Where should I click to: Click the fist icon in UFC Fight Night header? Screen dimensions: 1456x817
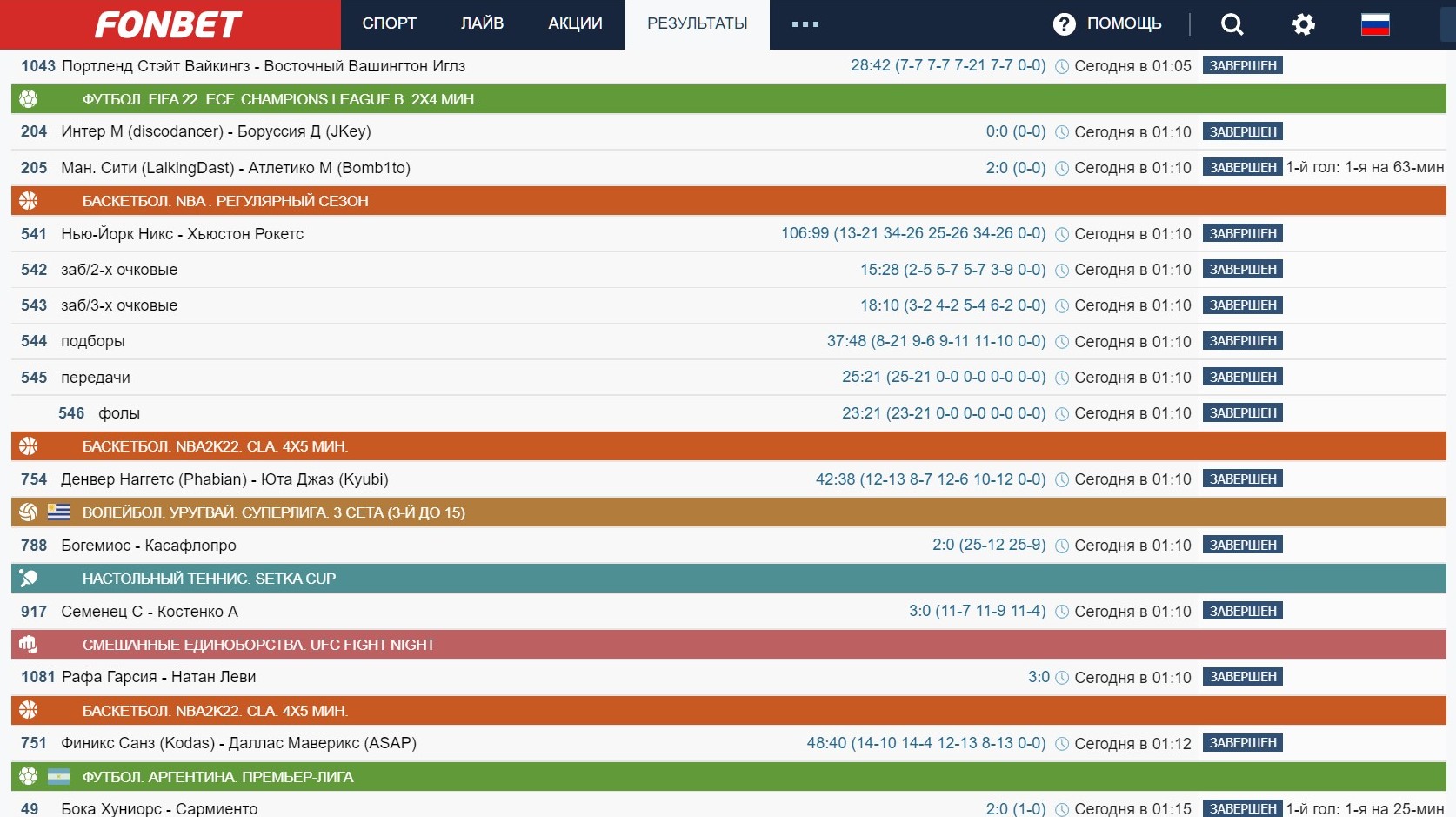(x=29, y=645)
